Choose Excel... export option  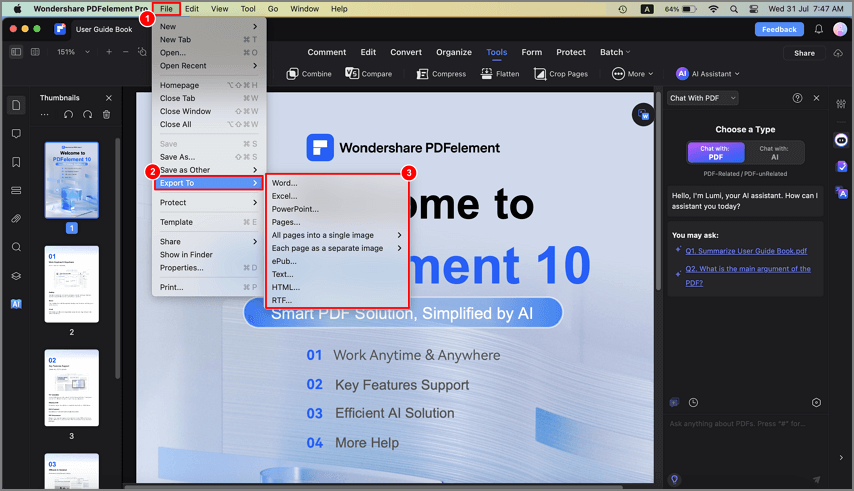tap(337, 196)
